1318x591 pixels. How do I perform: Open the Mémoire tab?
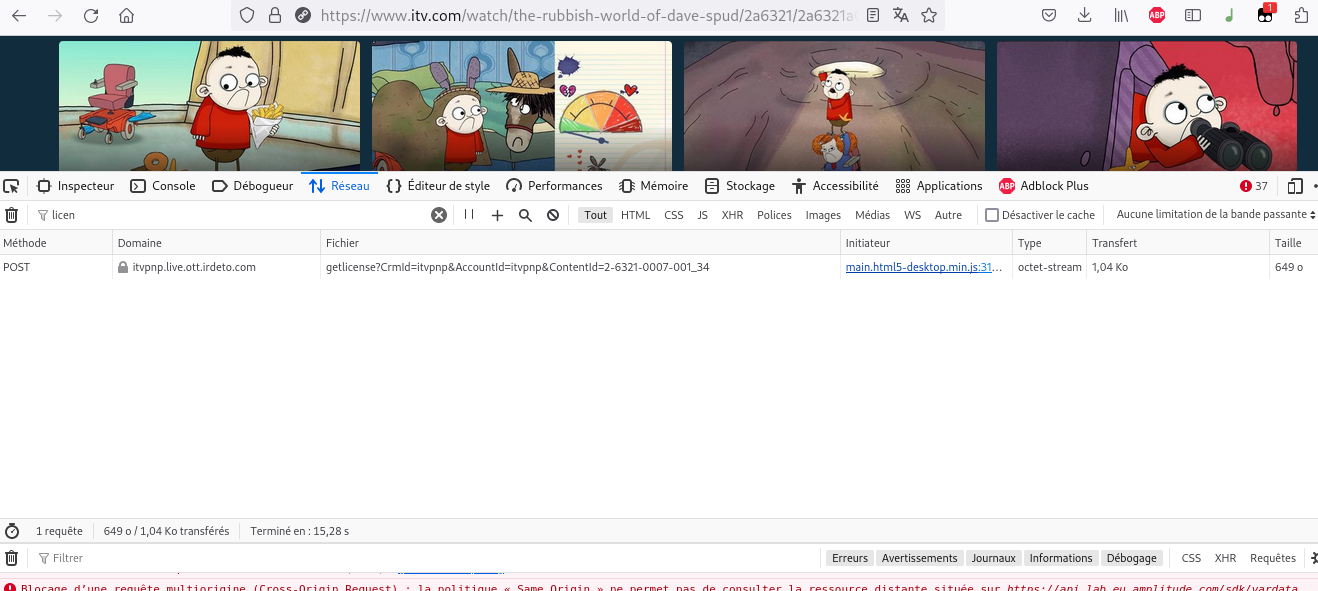(x=654, y=186)
